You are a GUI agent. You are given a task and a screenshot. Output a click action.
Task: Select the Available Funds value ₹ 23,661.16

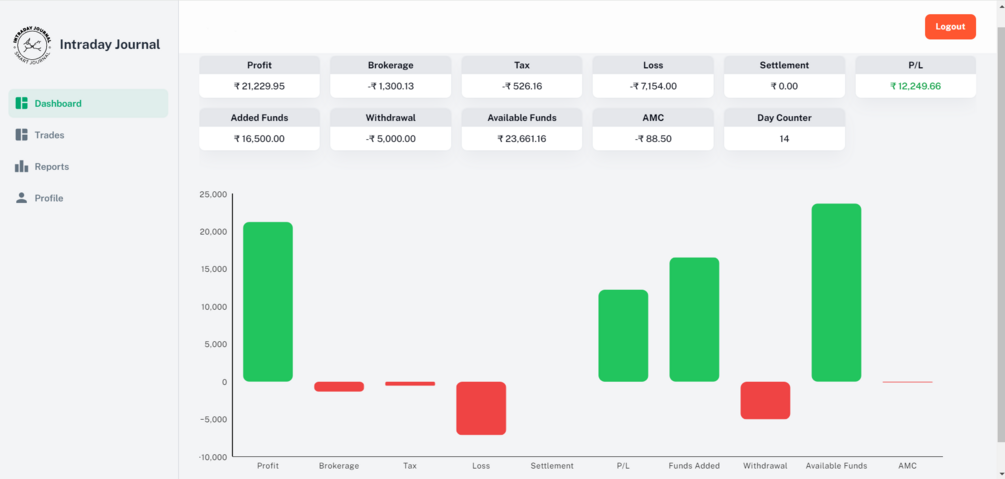522,139
